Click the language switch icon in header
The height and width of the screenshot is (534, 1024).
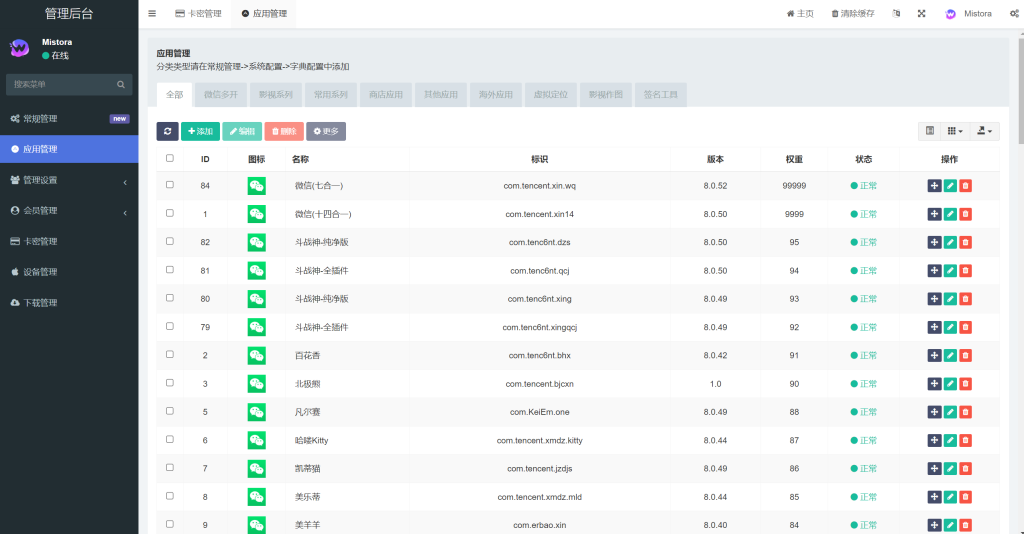coord(896,13)
